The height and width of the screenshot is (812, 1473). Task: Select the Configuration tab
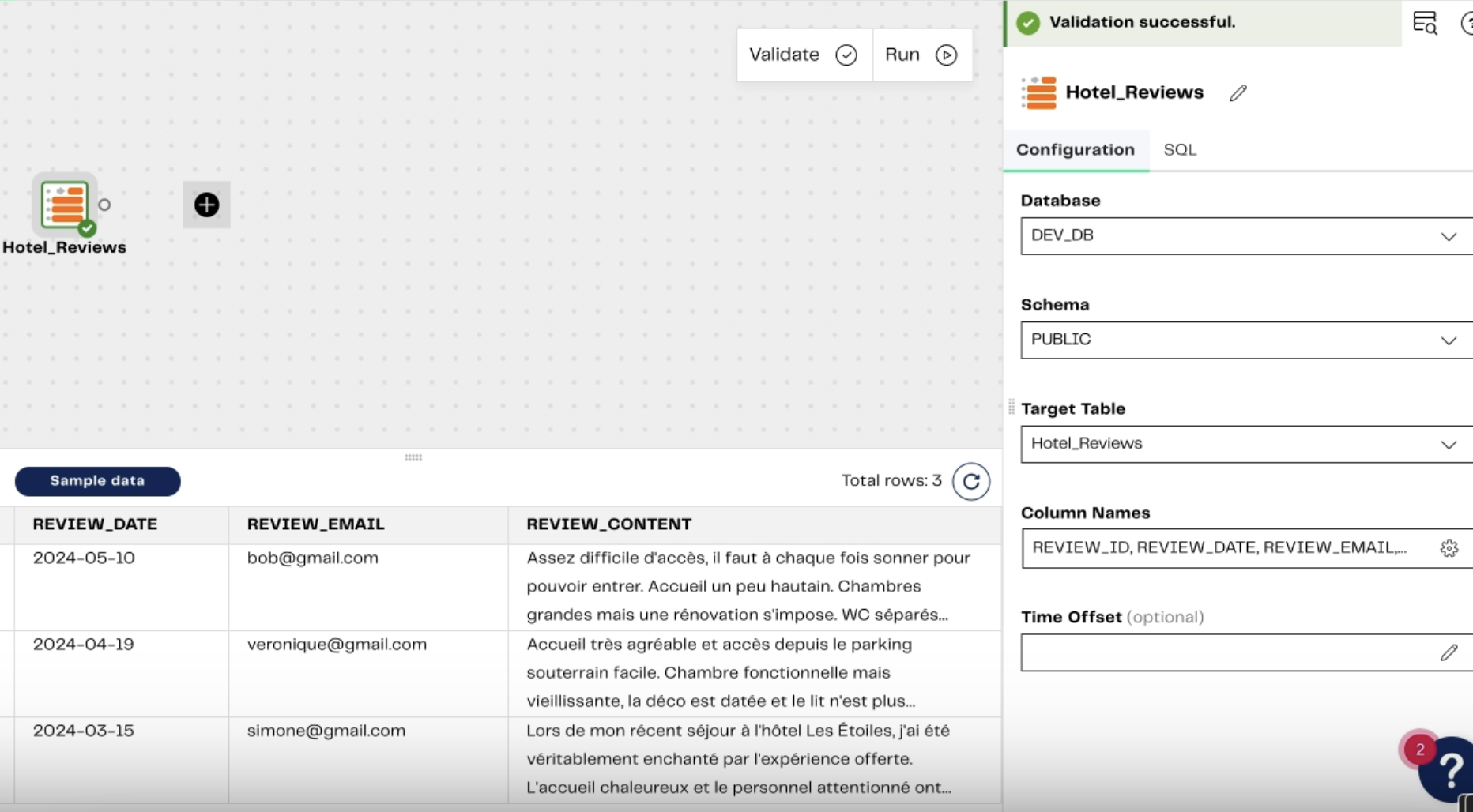coord(1075,150)
